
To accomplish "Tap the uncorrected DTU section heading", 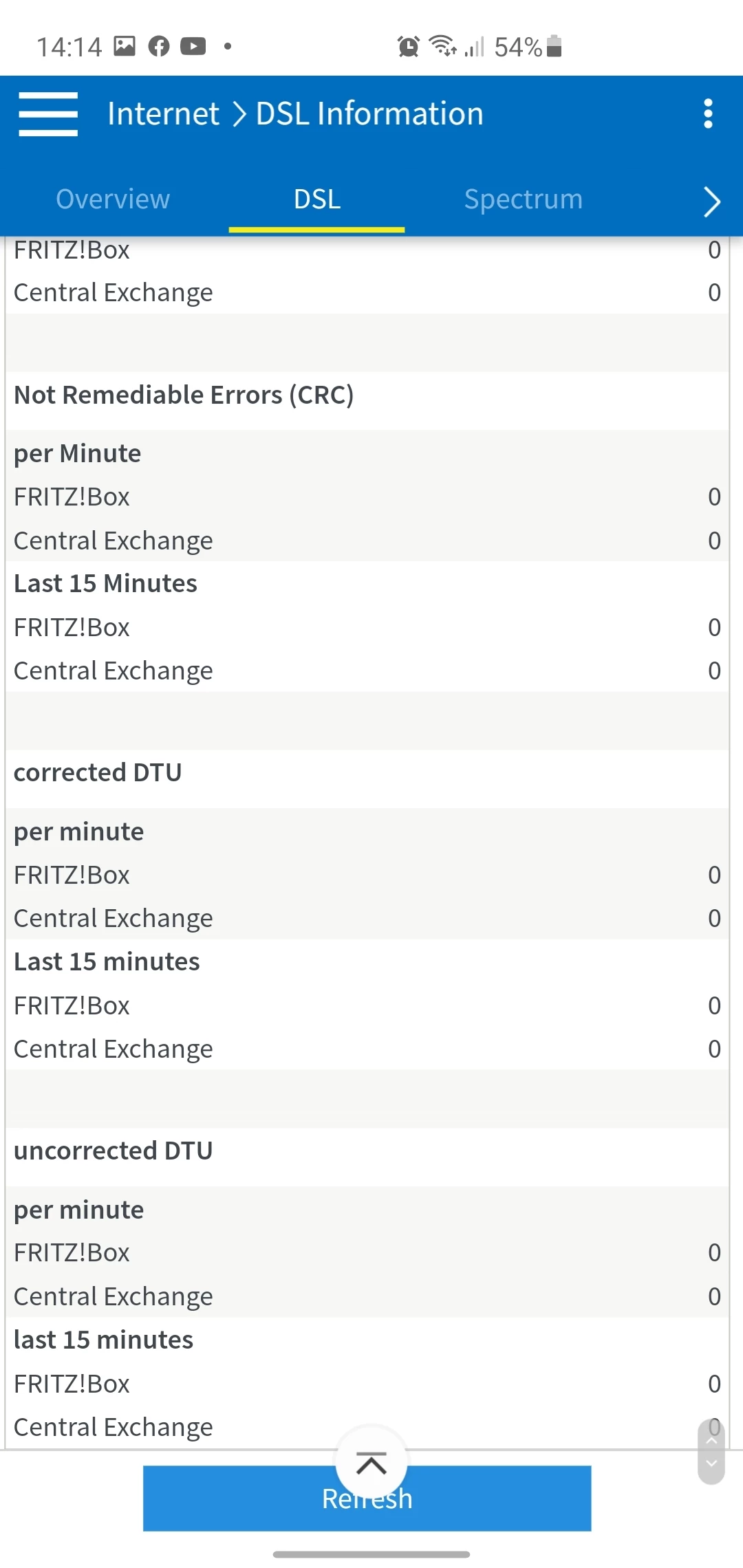I will tap(114, 1151).
